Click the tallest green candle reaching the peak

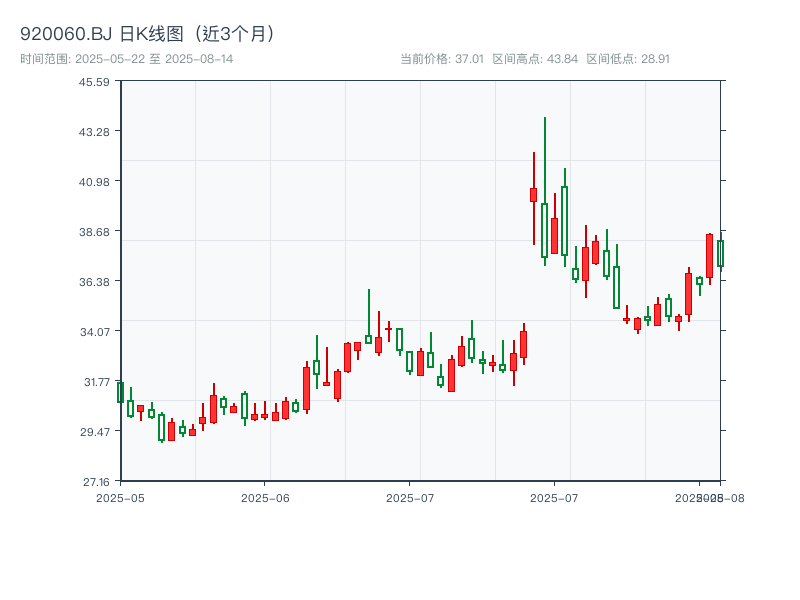point(544,230)
